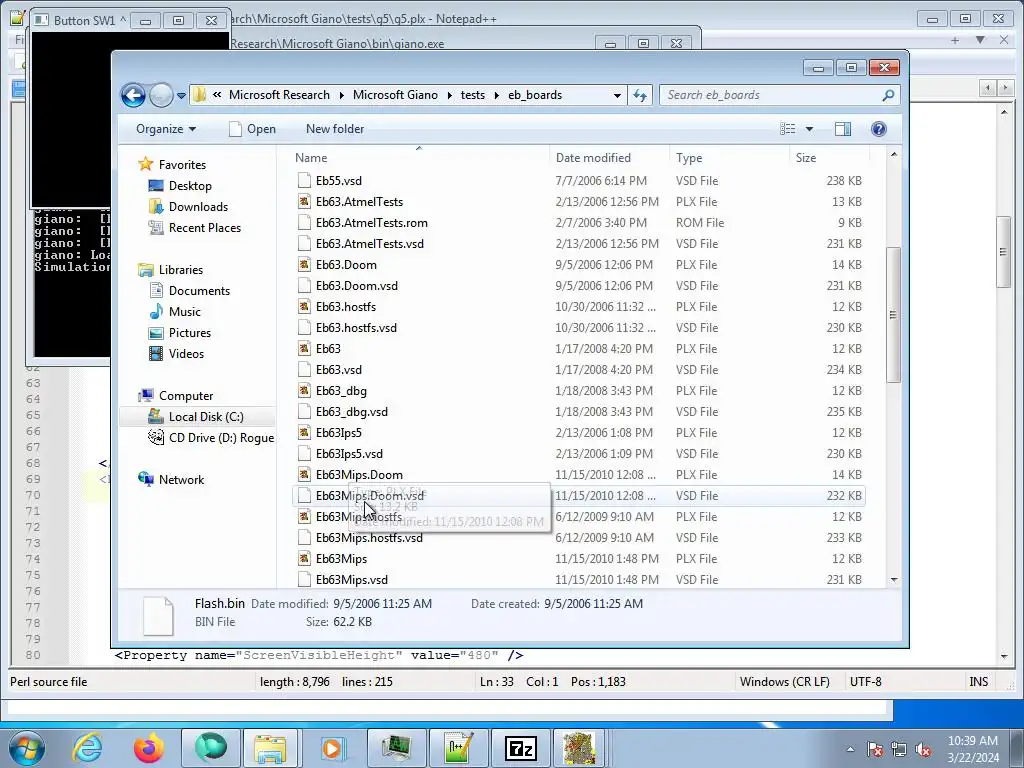This screenshot has width=1024, height=768.
Task: Focus the Search eb_boards field
Action: 779,95
